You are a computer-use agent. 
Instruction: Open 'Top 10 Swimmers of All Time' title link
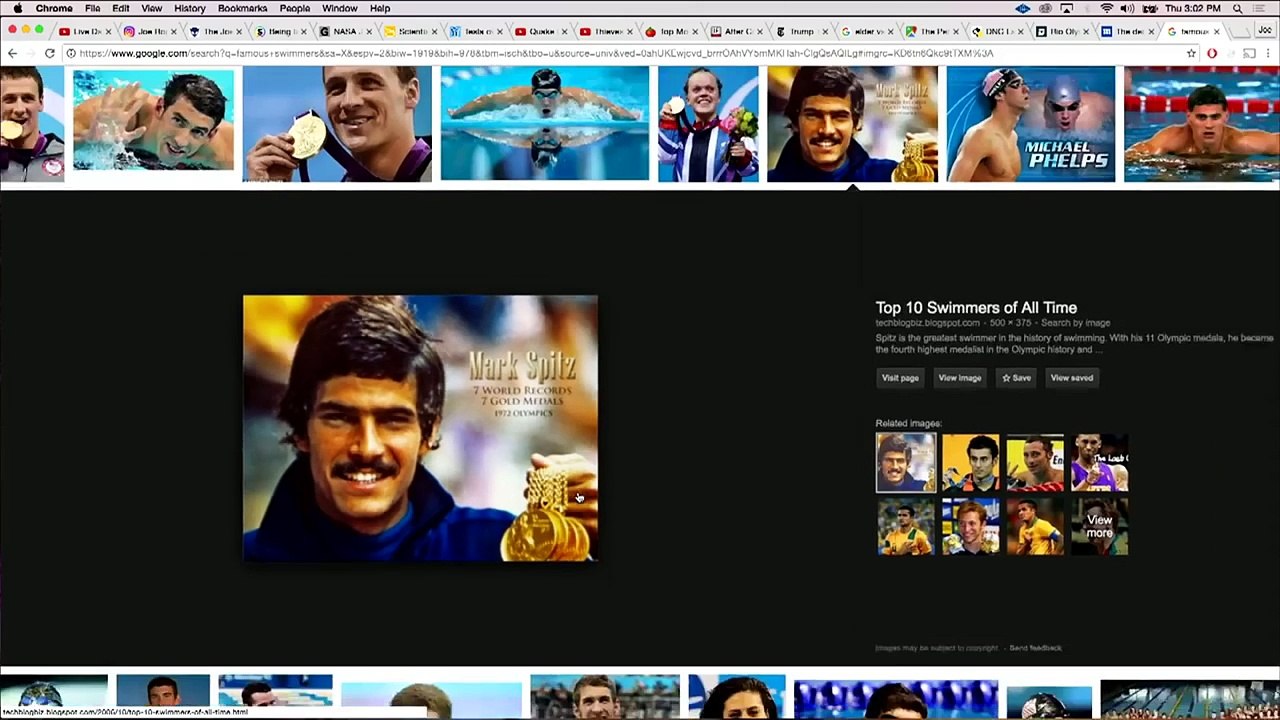(976, 308)
